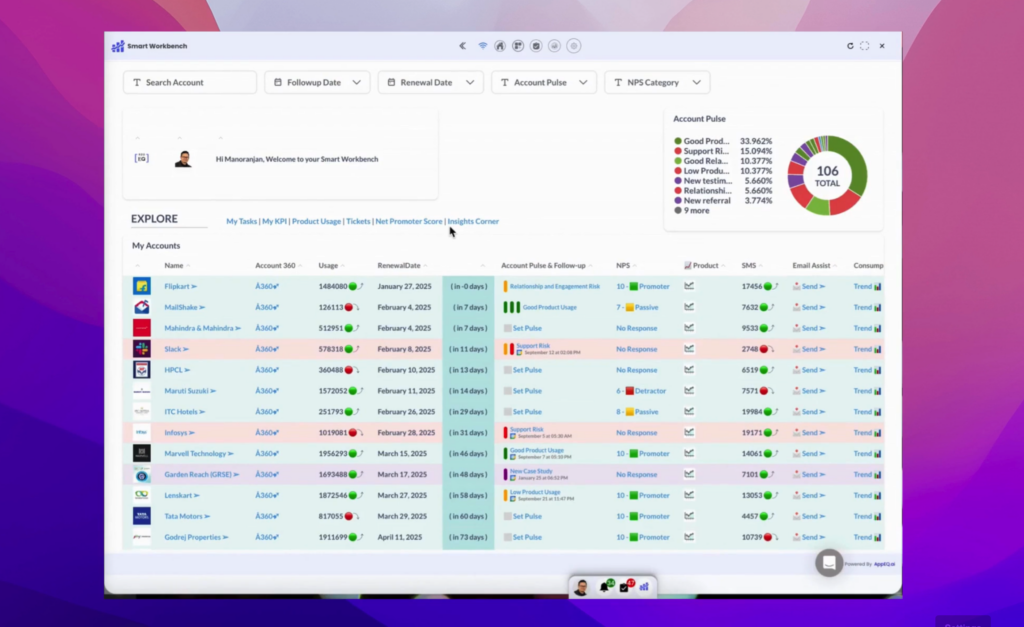Open the Account Pulse filter dropdown

pyautogui.click(x=543, y=82)
